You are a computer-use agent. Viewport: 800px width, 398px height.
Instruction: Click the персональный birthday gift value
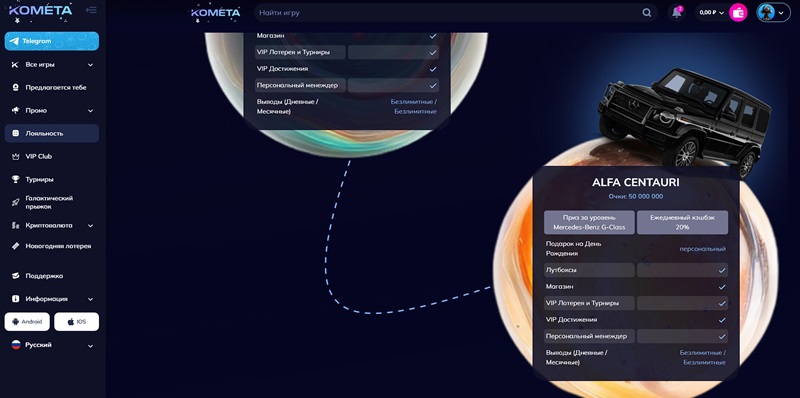(x=703, y=249)
